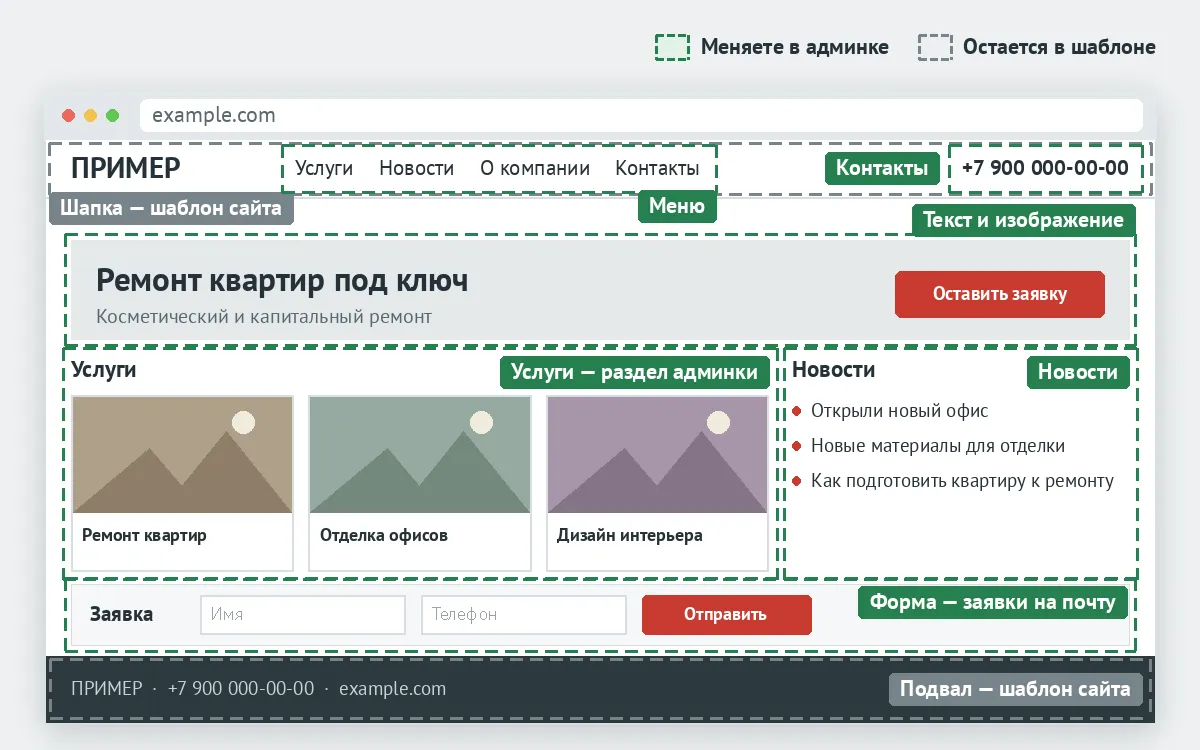Open the image of the Дизайн интерьера card
Viewport: 1200px width, 750px height.
click(x=657, y=454)
